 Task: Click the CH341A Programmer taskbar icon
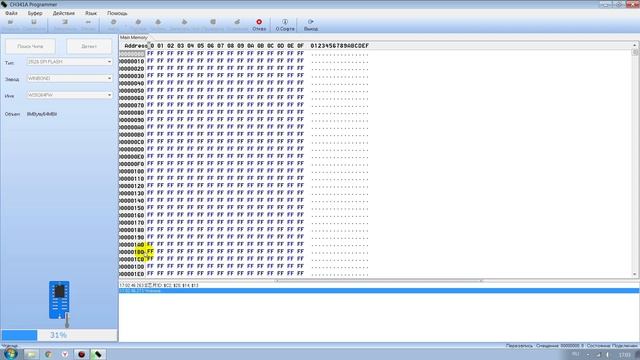pyautogui.click(x=98, y=354)
